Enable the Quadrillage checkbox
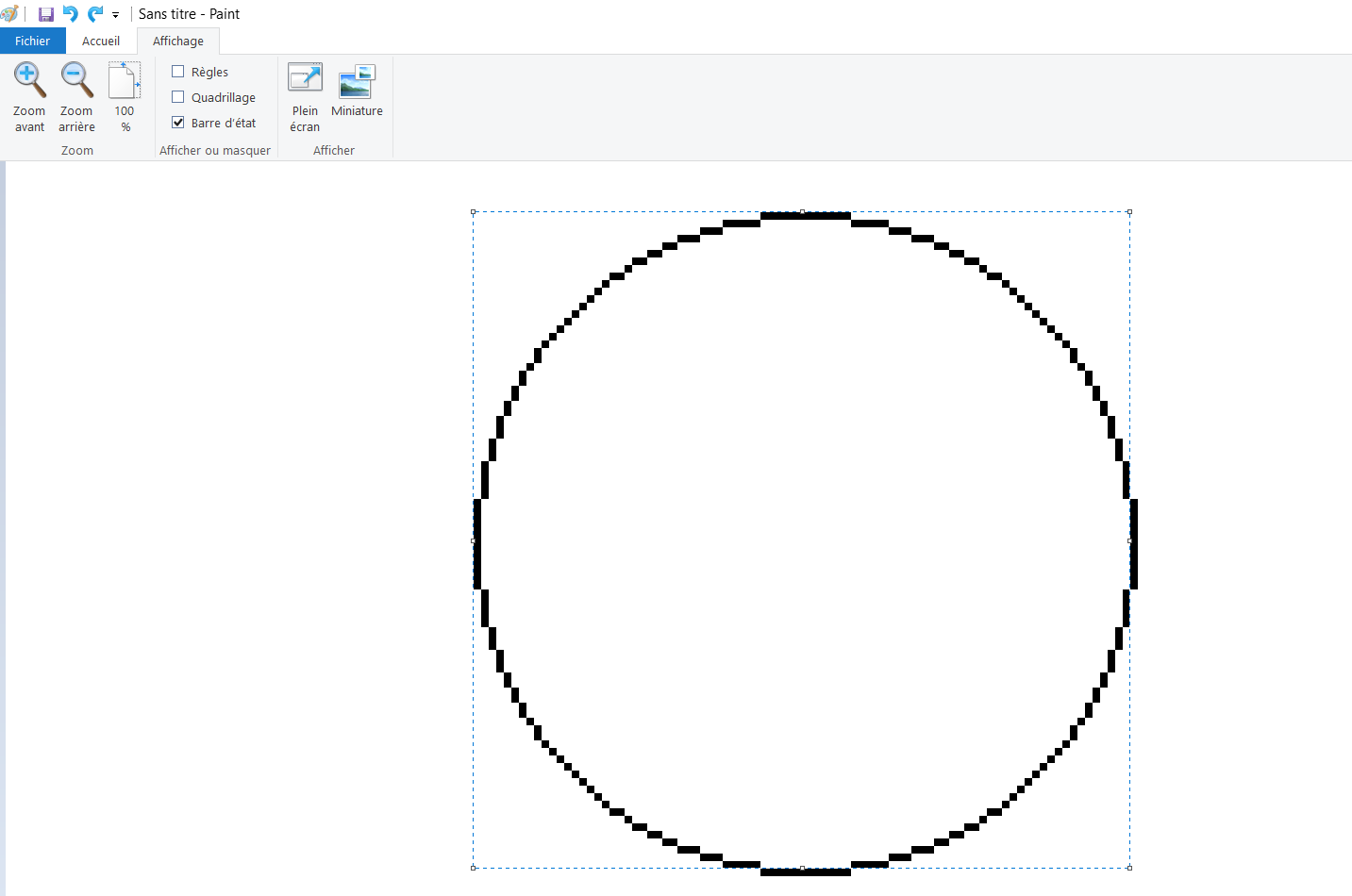Image resolution: width=1352 pixels, height=896 pixels. [x=177, y=97]
